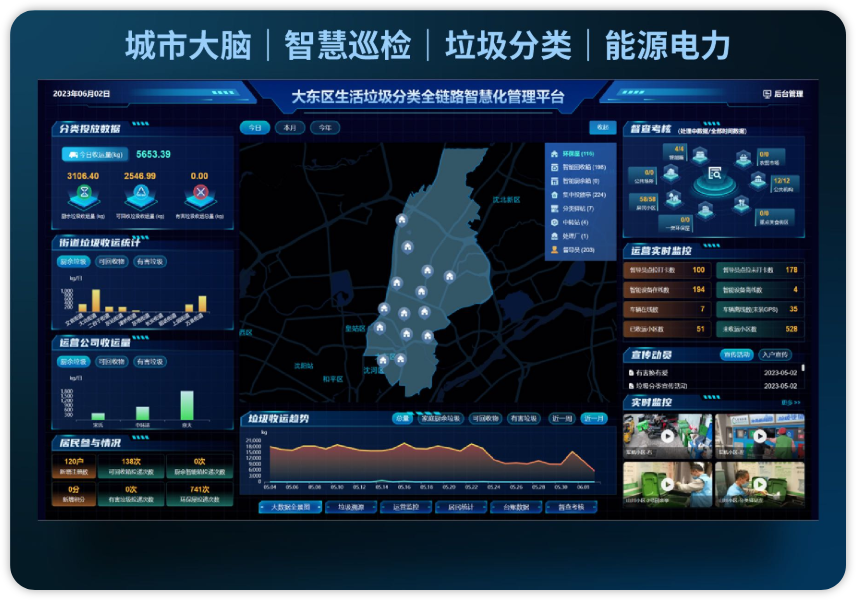The image size is (856, 600).
Task: Click the 环保屋 house icon in legend
Action: pos(554,153)
